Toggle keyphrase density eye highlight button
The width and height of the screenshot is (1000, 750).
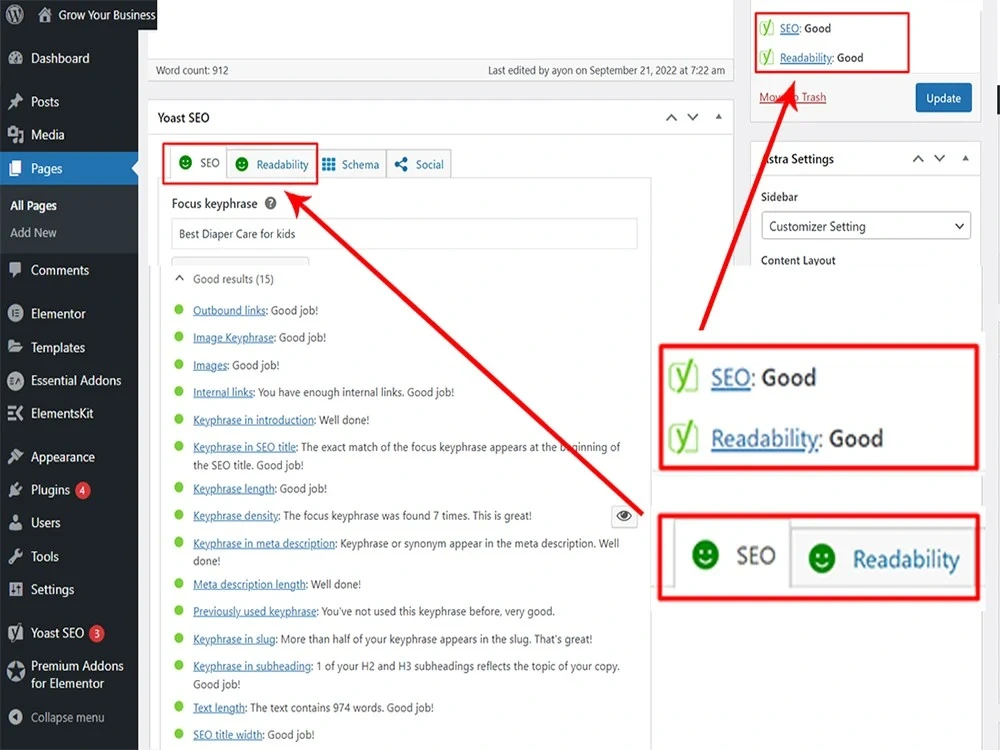[624, 516]
